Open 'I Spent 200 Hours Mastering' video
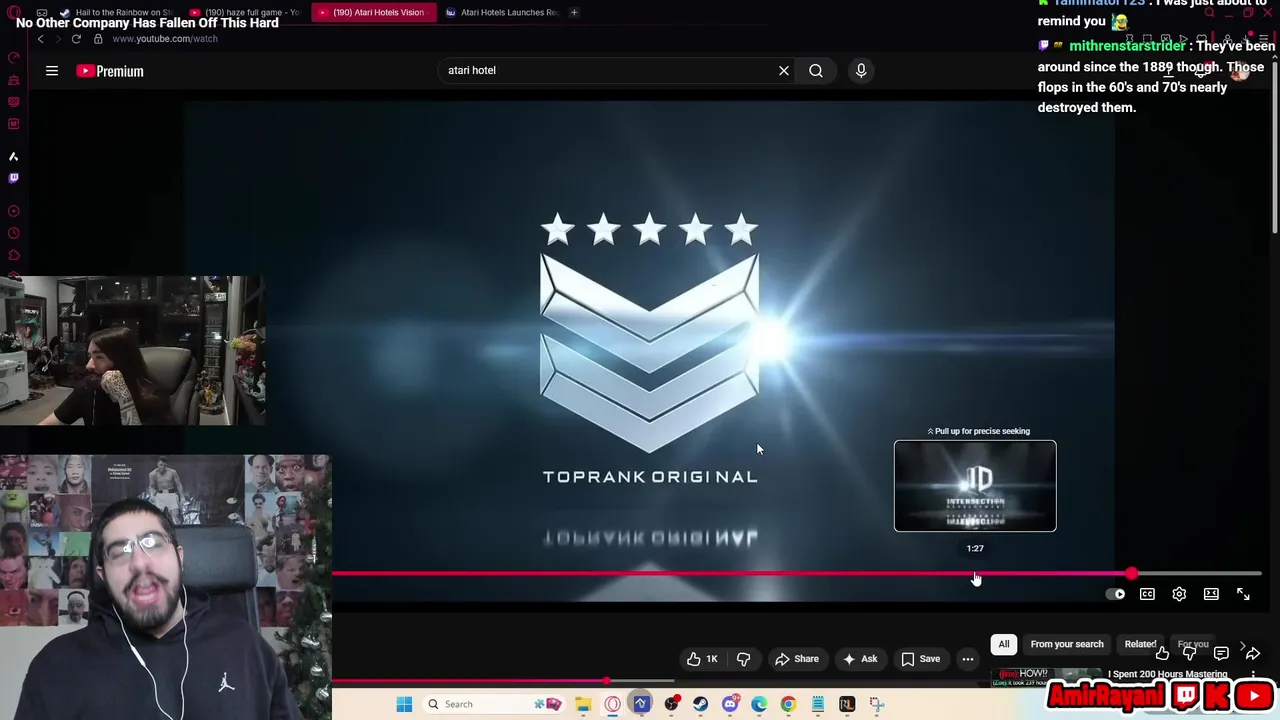This screenshot has width=1280, height=720. coord(1167,674)
